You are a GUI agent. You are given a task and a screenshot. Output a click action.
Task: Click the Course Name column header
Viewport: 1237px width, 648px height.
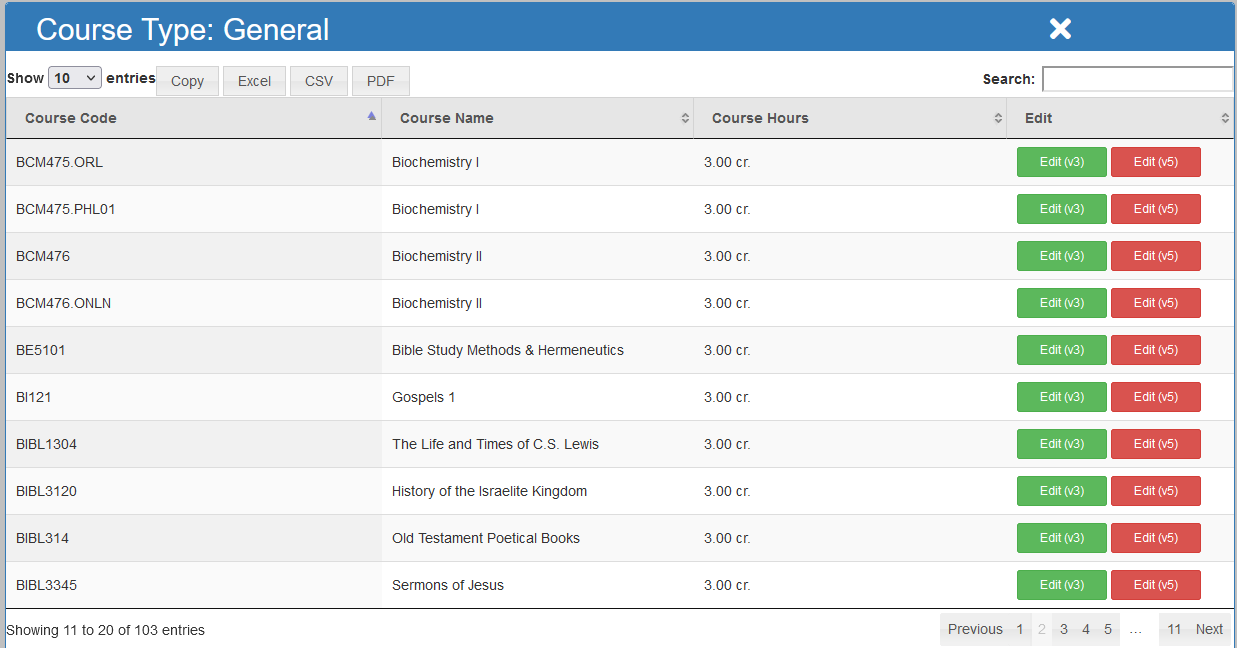pyautogui.click(x=538, y=118)
